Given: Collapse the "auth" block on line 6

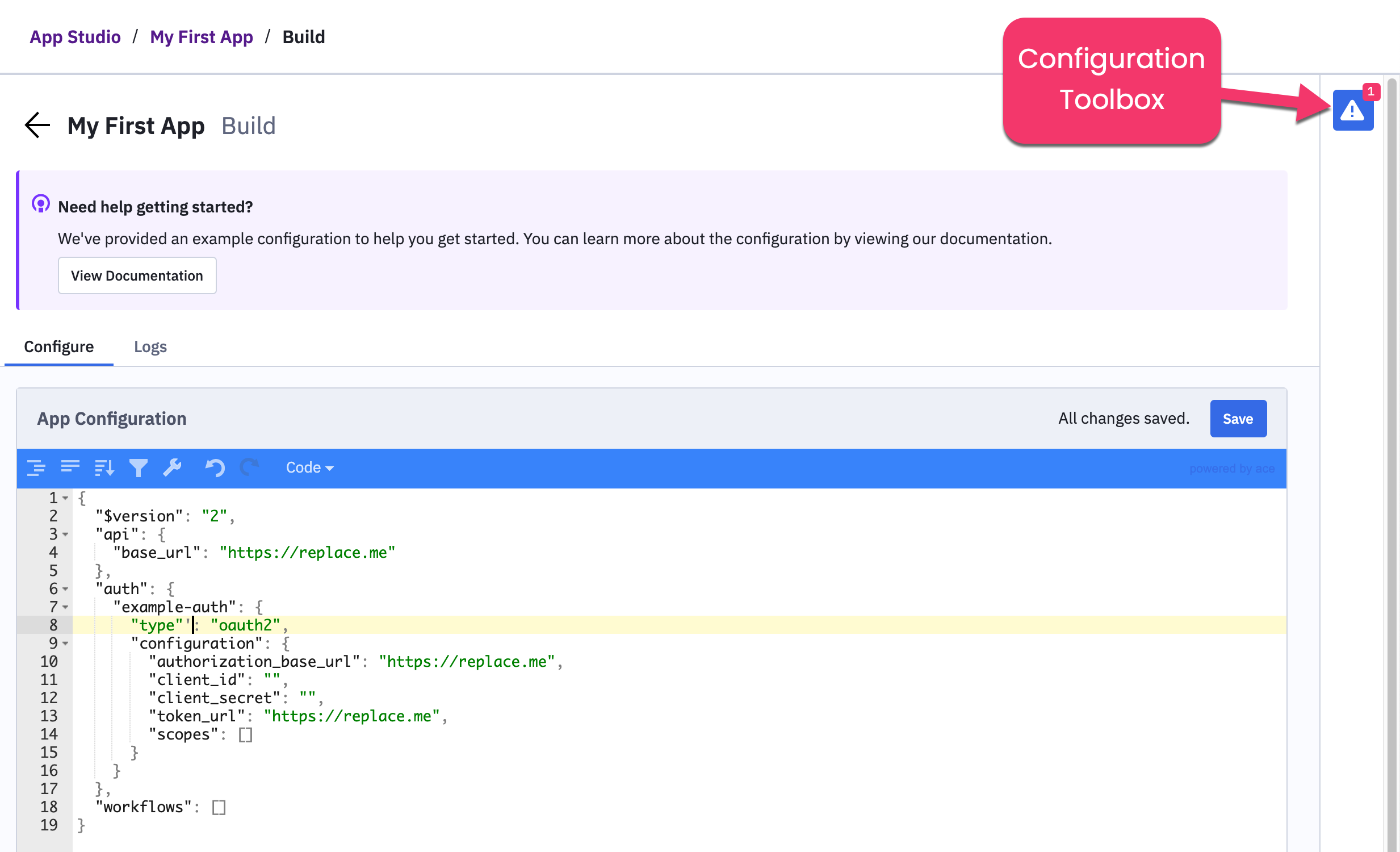Looking at the screenshot, I should point(66,589).
